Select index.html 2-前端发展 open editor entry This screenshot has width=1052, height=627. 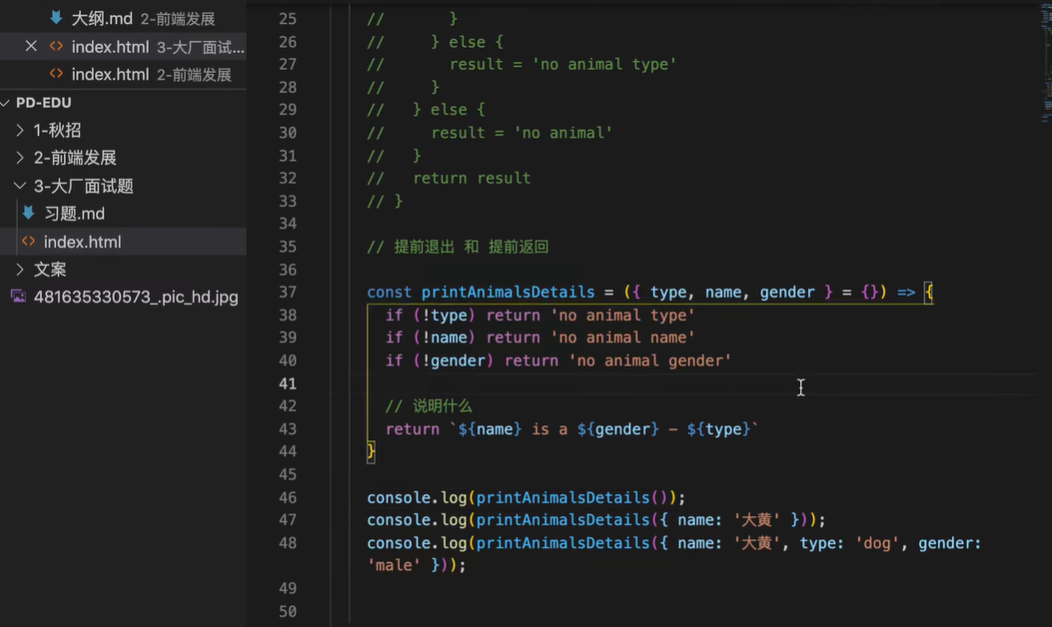tap(123, 74)
